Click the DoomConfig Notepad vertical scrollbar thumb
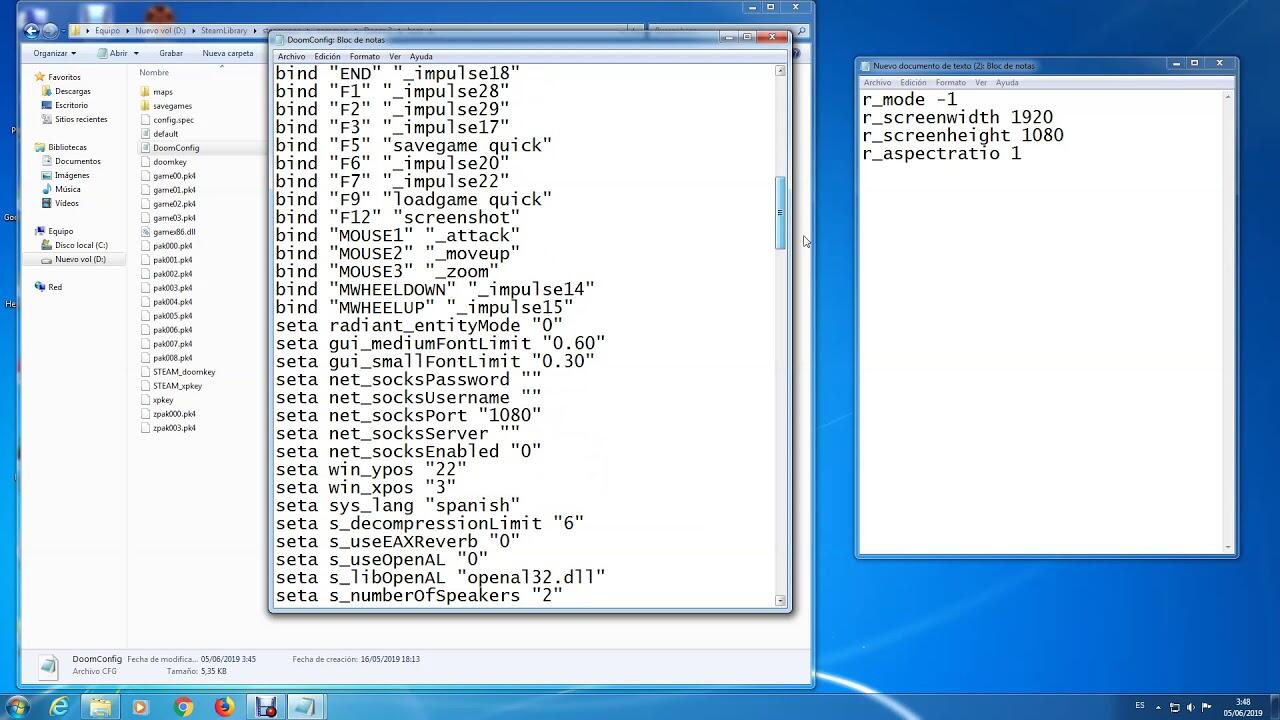 (x=780, y=213)
